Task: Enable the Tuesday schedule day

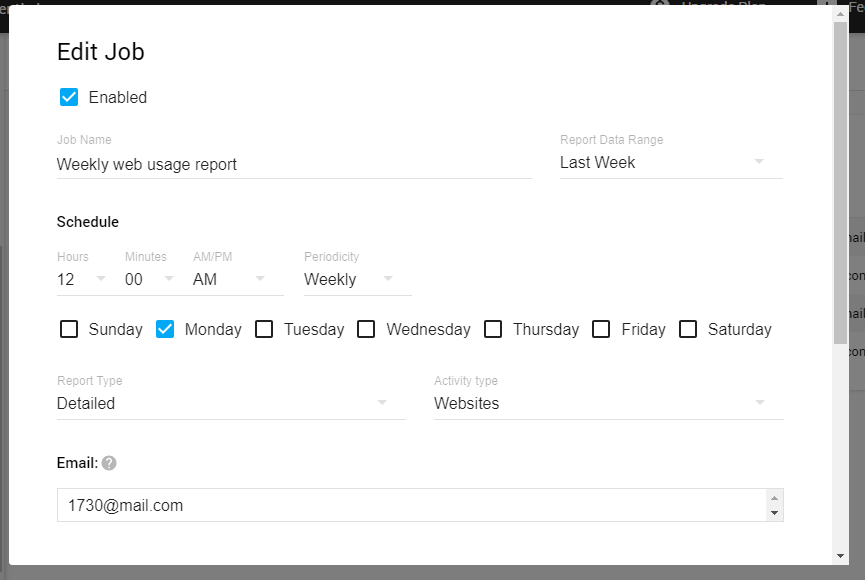Action: point(264,329)
